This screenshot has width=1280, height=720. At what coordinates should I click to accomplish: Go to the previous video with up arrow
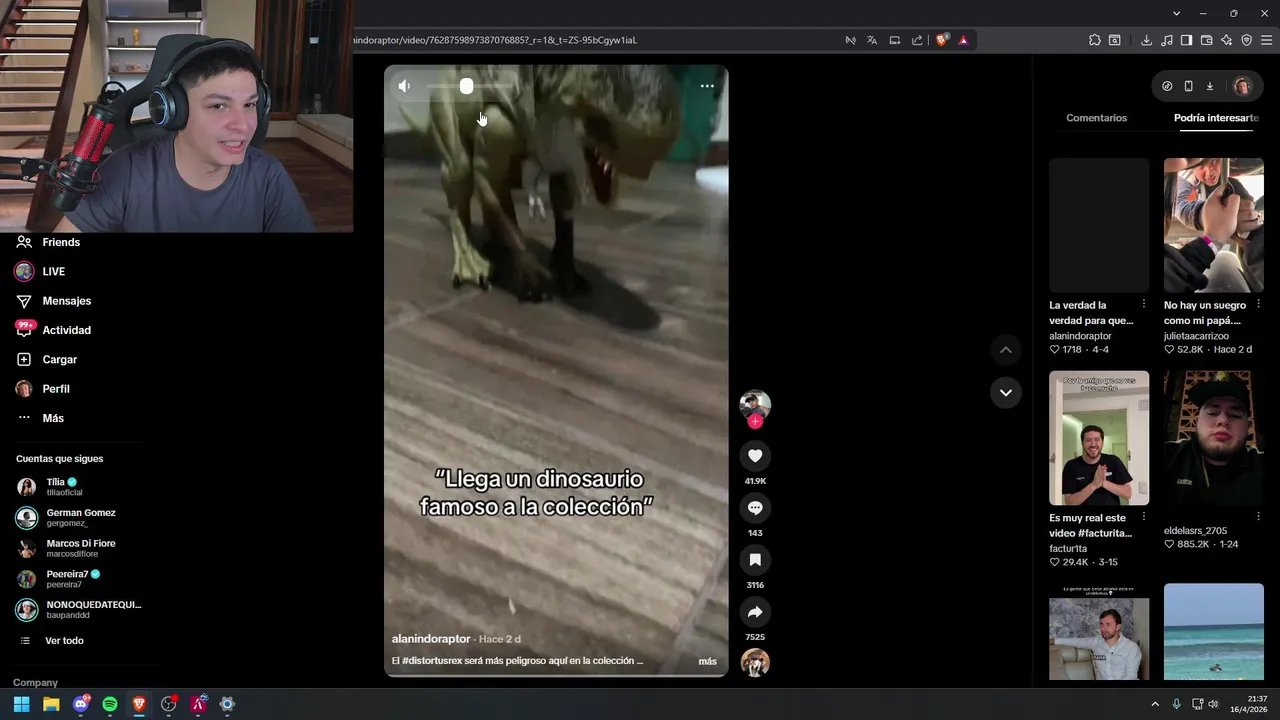pyautogui.click(x=1006, y=350)
